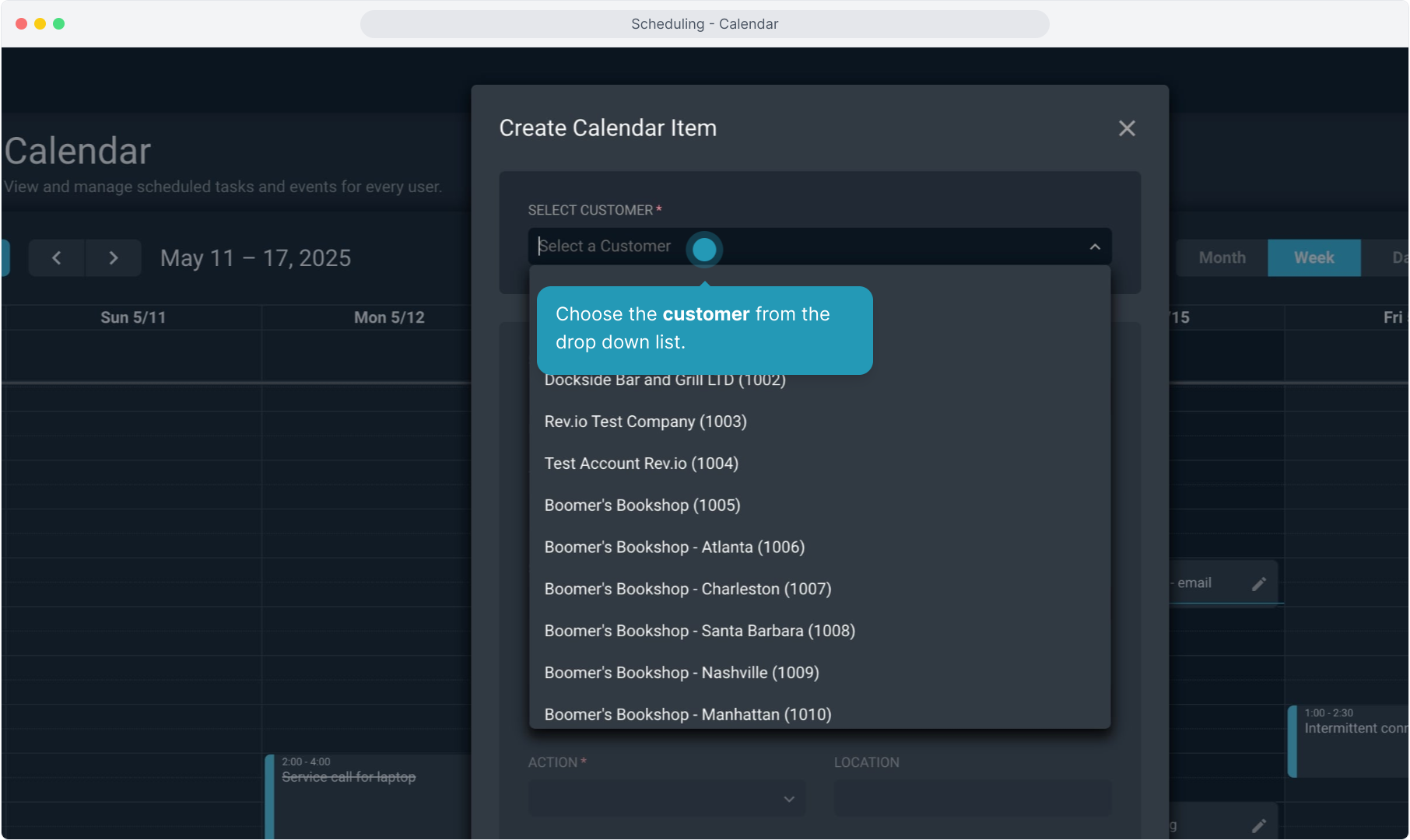
Task: Select Rev.io Test Company (1003)
Action: (645, 422)
